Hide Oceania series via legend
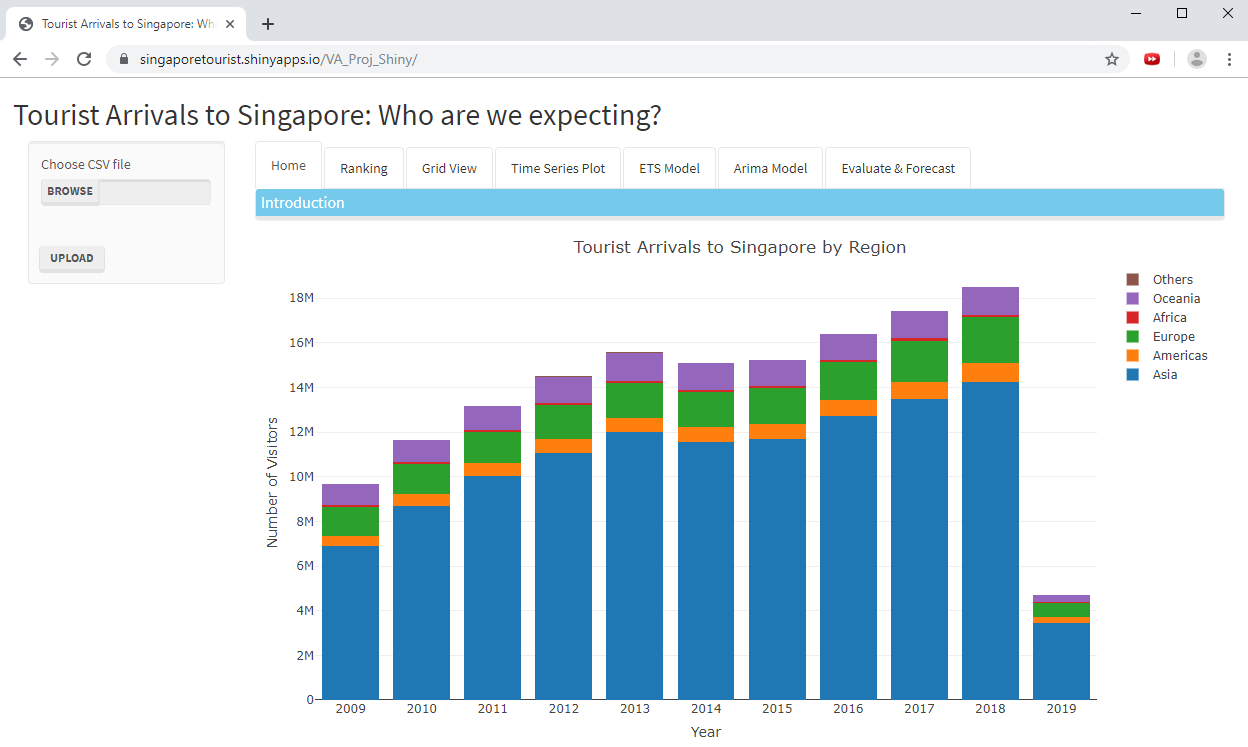 click(x=1175, y=299)
